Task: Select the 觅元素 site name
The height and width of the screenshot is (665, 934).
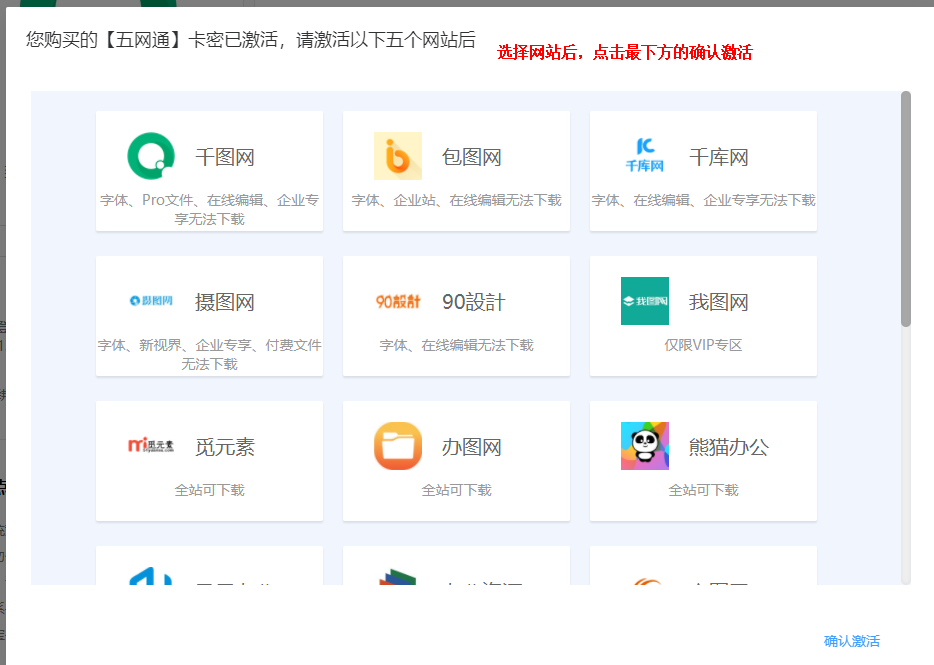Action: 225,447
